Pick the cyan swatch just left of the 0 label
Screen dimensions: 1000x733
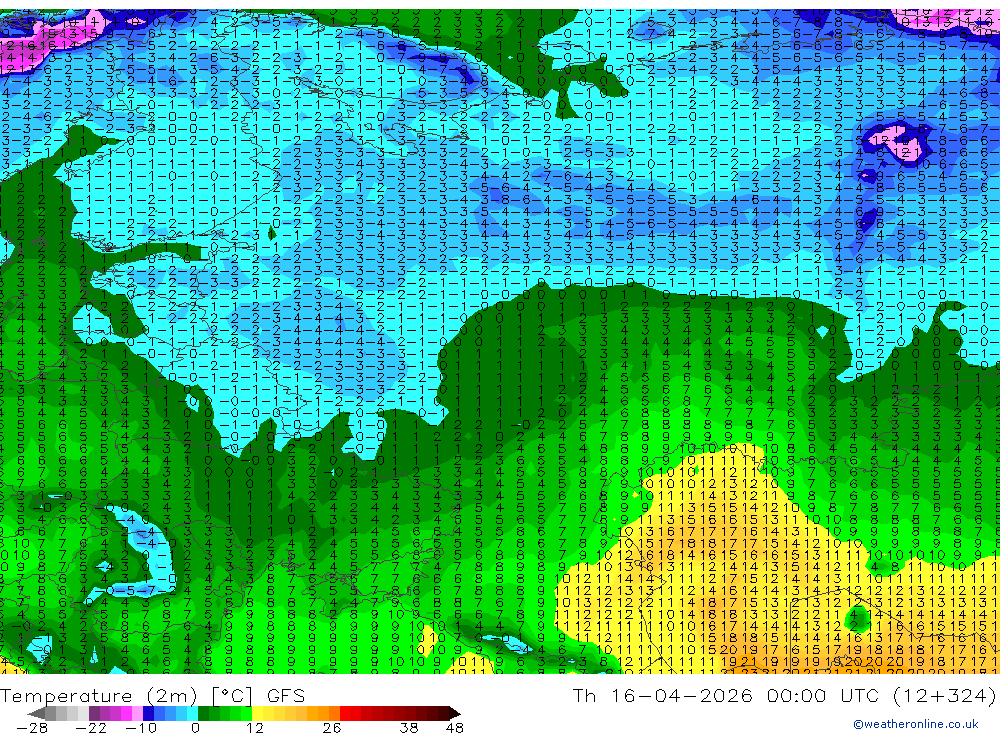pyautogui.click(x=192, y=714)
